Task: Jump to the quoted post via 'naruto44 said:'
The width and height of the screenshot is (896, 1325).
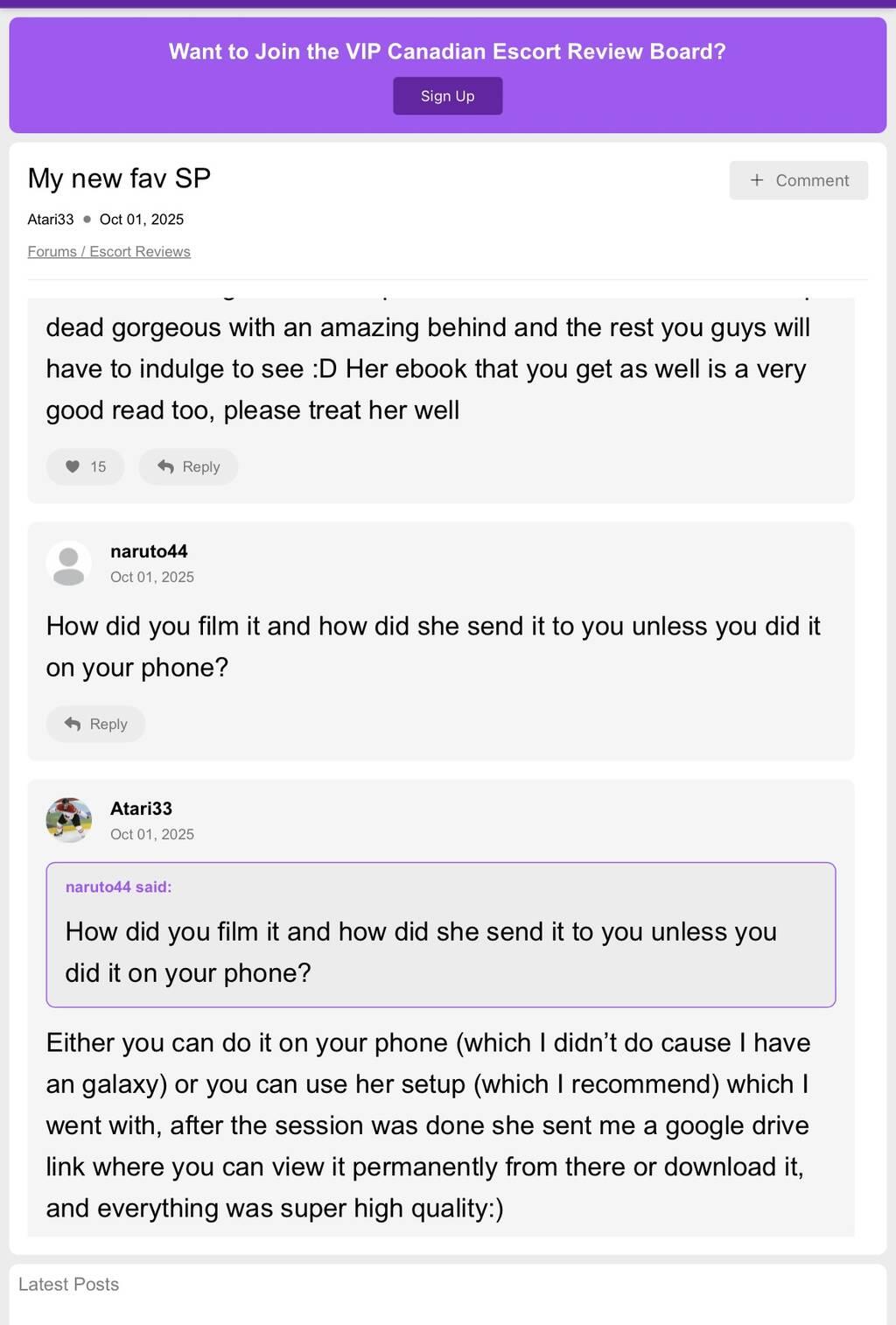Action: (118, 887)
